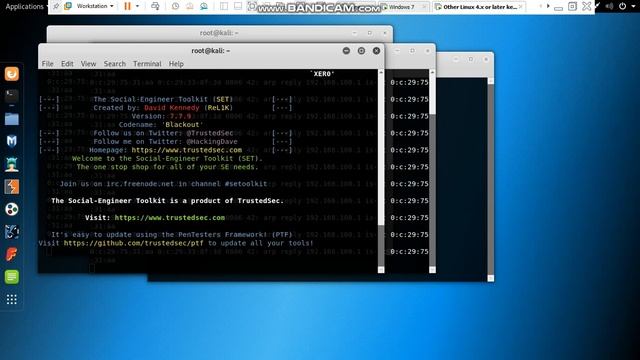Screen dimensions: 640x360
Task: Open the View menu in terminal
Action: pyautogui.click(x=88, y=64)
